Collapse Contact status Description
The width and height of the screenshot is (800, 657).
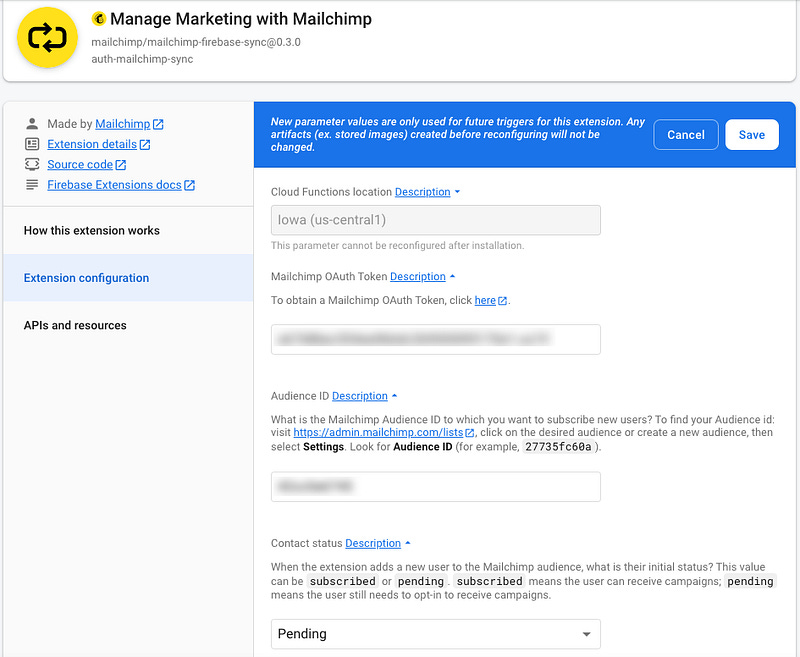click(373, 543)
